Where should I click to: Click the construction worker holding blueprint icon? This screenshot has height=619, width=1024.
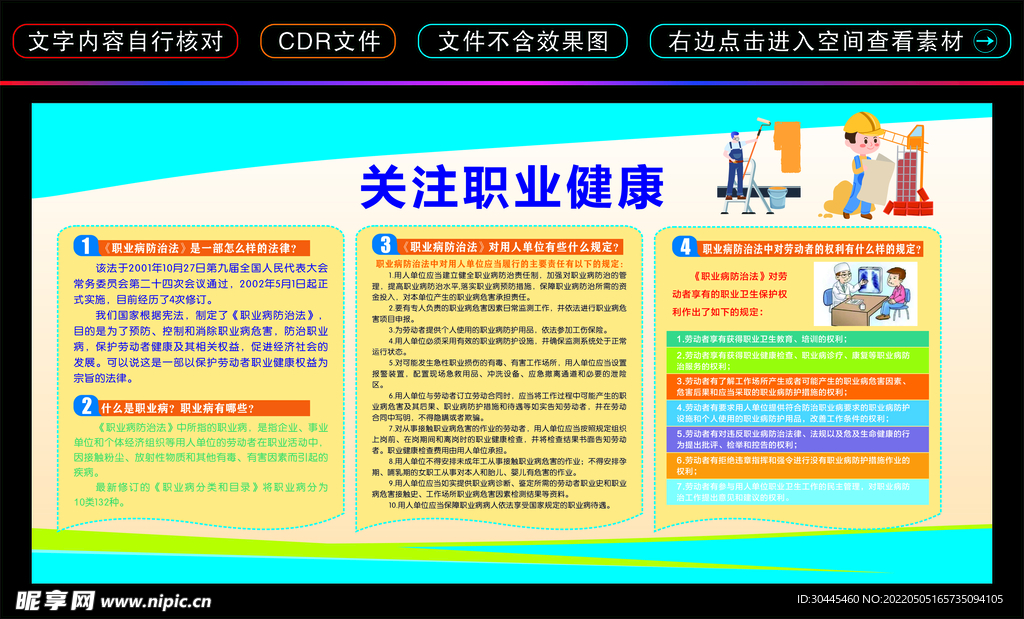point(862,170)
